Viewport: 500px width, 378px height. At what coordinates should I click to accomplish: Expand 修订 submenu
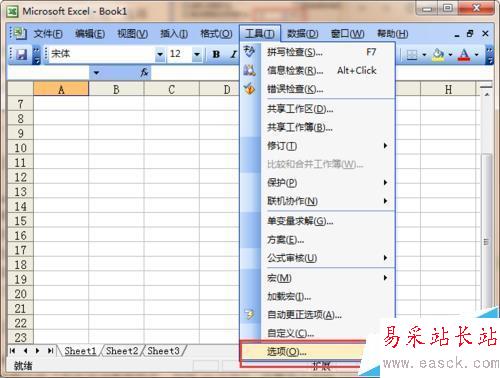click(x=385, y=146)
